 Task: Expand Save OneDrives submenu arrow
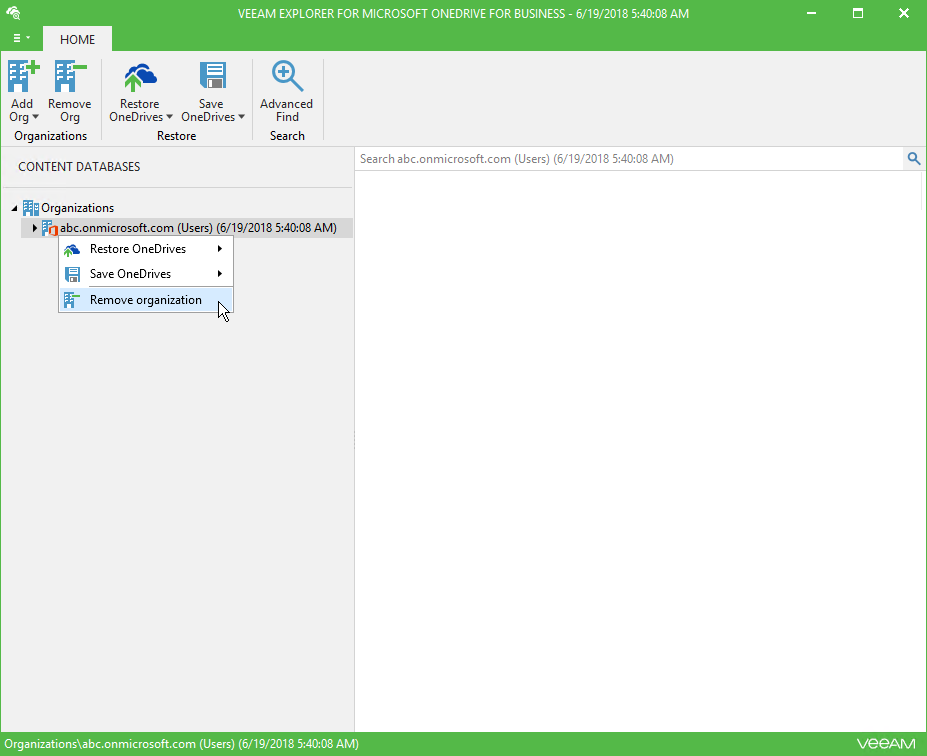pyautogui.click(x=220, y=274)
